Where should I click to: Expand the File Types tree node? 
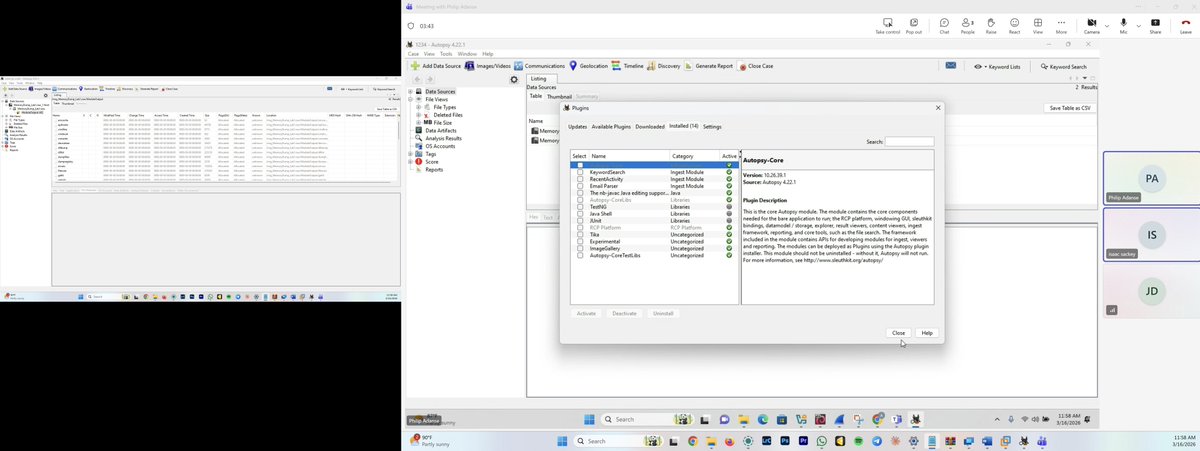[418, 107]
